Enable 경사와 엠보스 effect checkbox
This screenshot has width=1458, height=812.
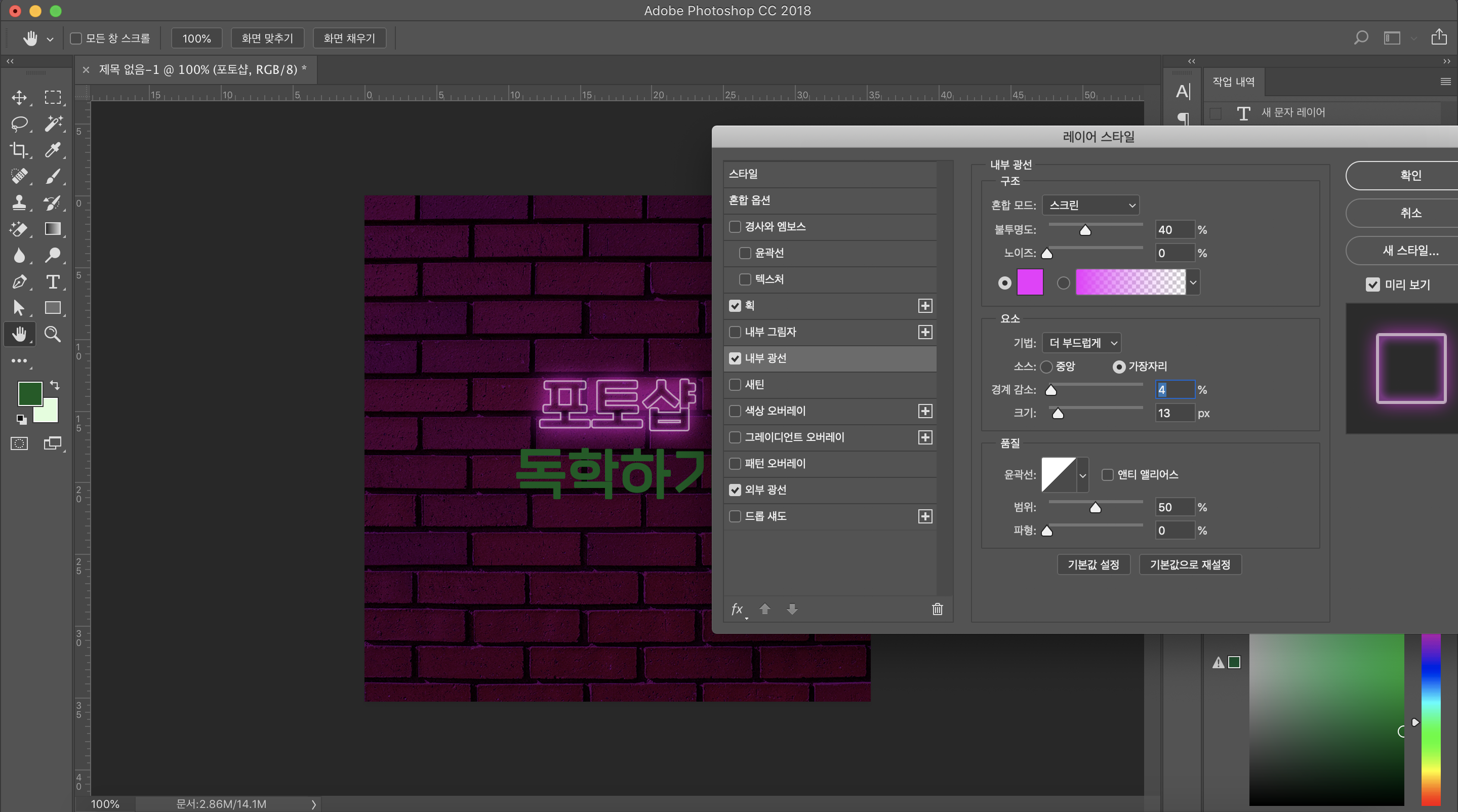735,226
